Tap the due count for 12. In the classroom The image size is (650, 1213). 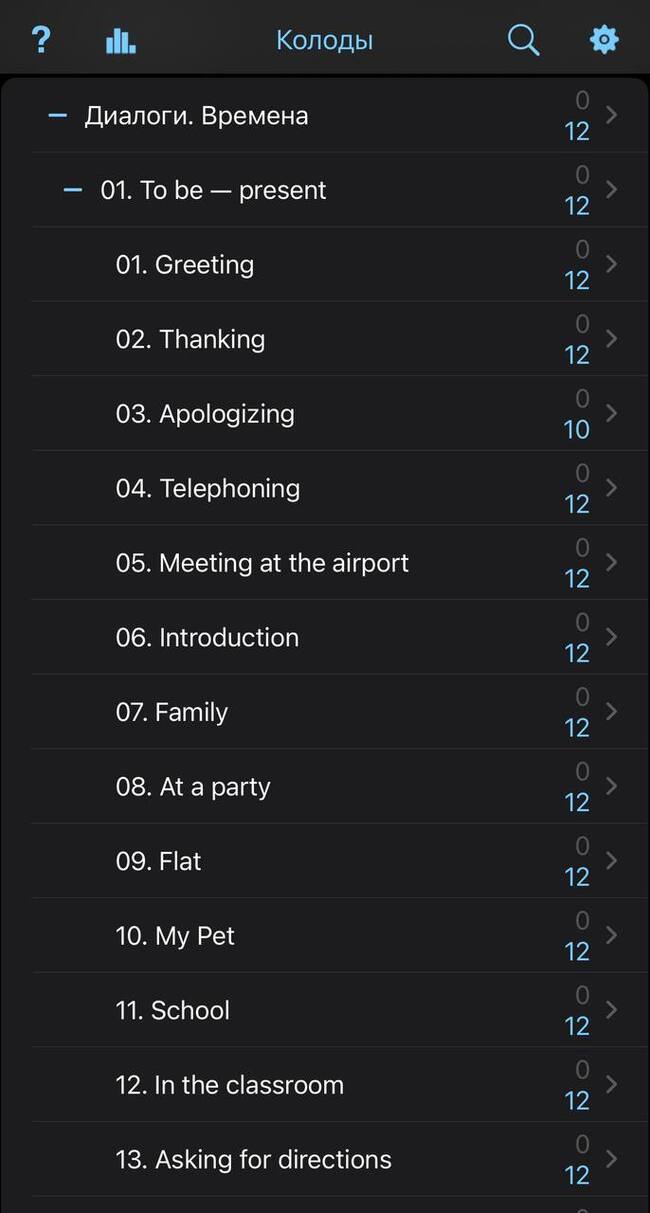577,1100
